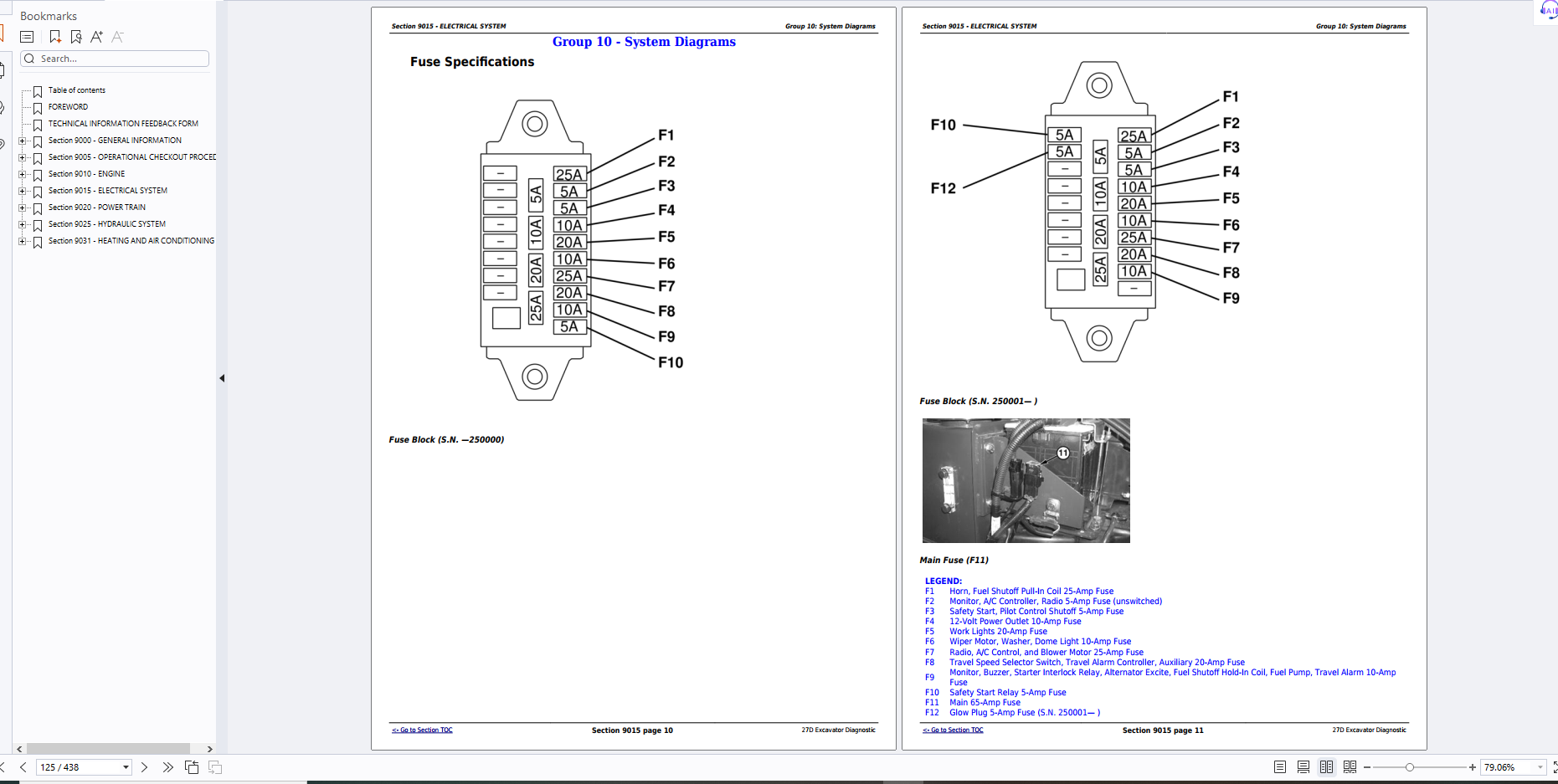
Task: Switch to continuous scrolling page mode
Action: pos(1303,767)
